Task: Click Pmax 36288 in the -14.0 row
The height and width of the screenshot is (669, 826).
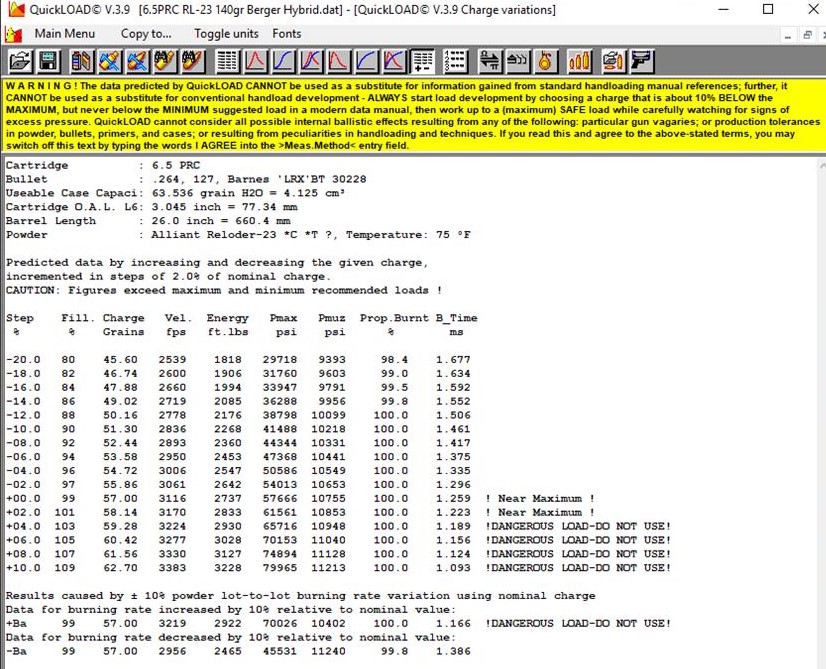Action: 280,401
